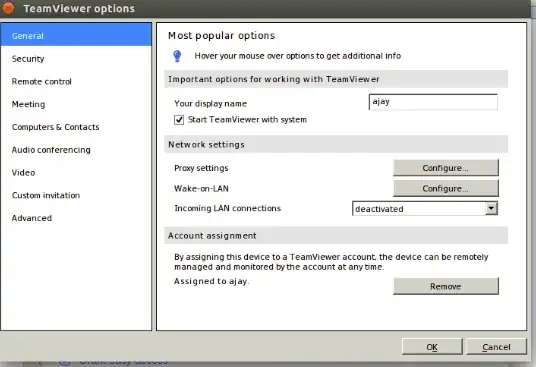The image size is (536, 367).
Task: Click the 'Wake-on-LAN' label
Action: (201, 189)
